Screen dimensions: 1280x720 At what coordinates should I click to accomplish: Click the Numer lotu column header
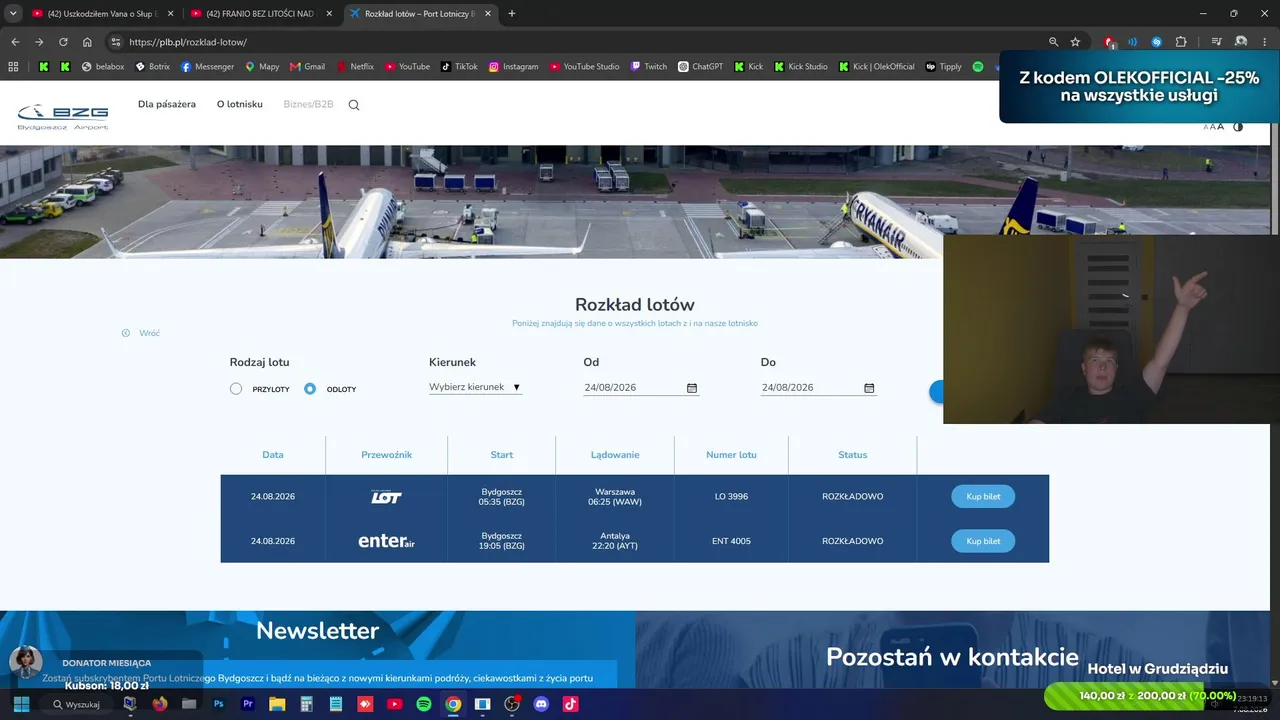click(x=731, y=455)
